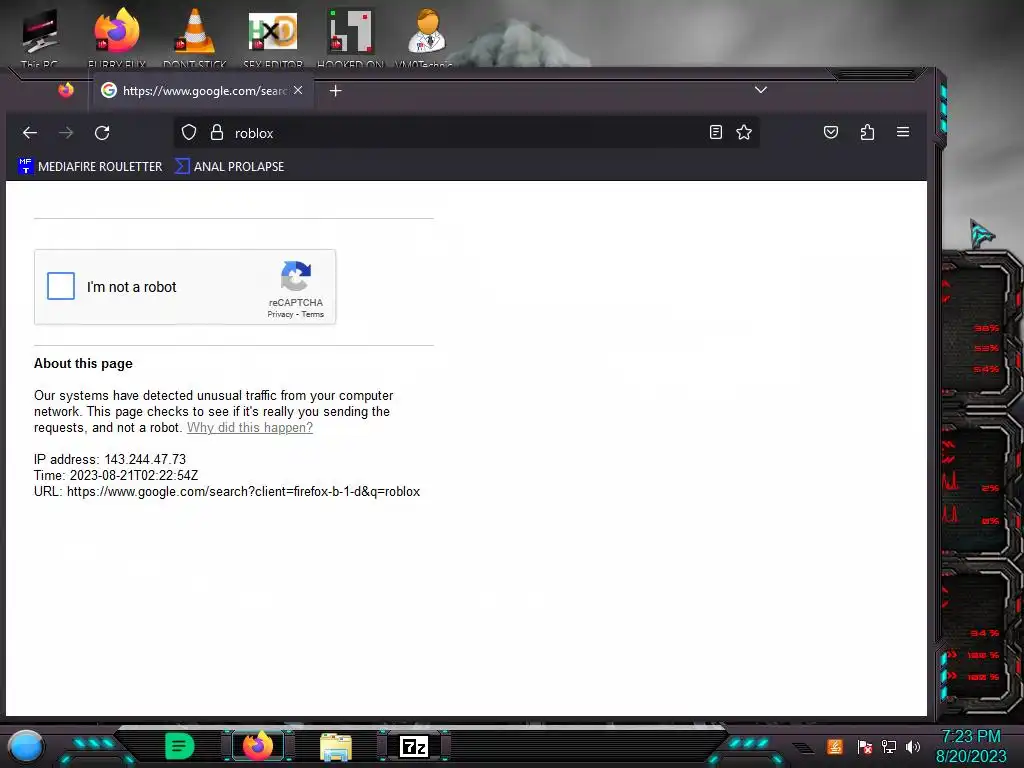Open a new tab with plus button
Screen dimensions: 1024x768
point(336,91)
